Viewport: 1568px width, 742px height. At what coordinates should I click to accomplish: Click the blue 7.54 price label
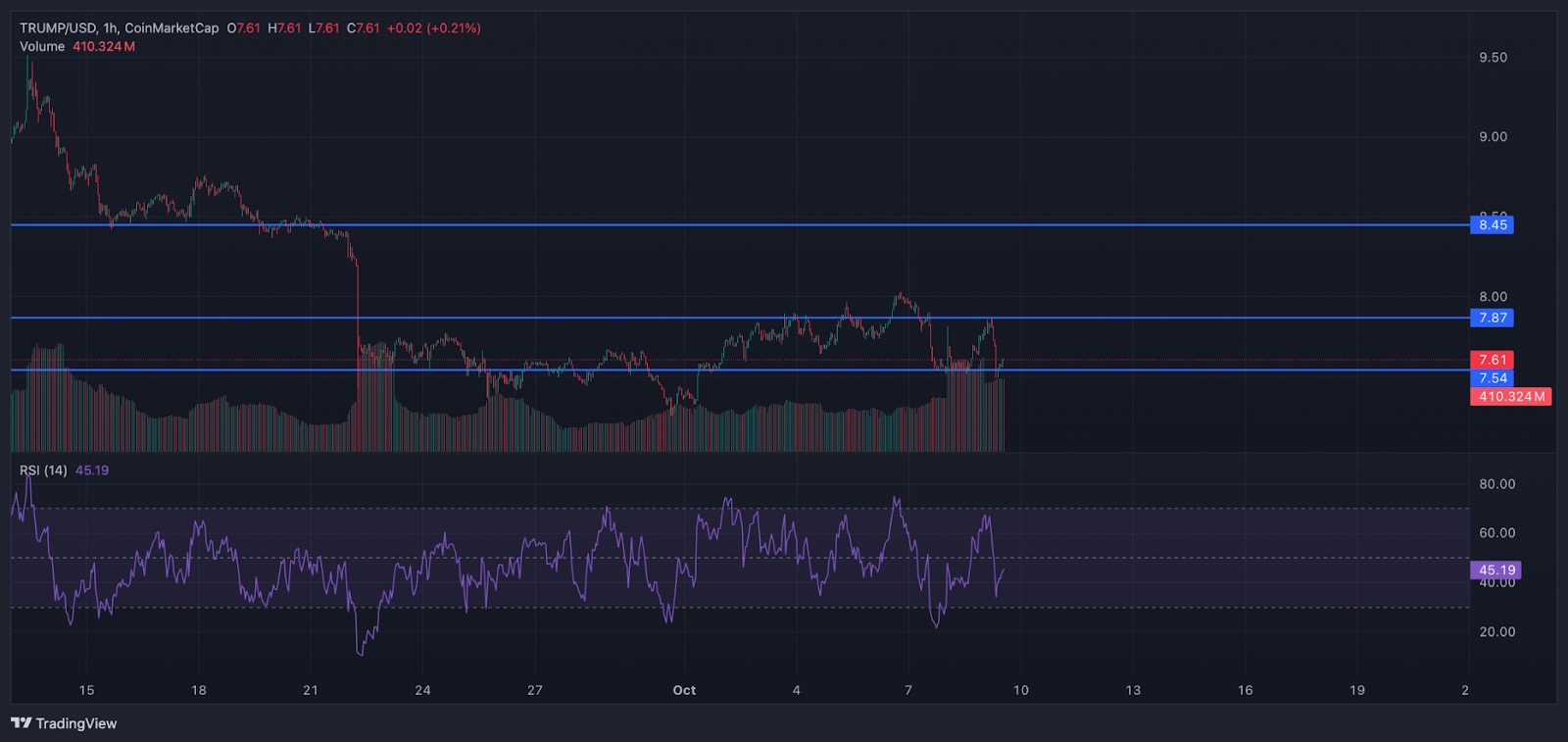(x=1492, y=378)
